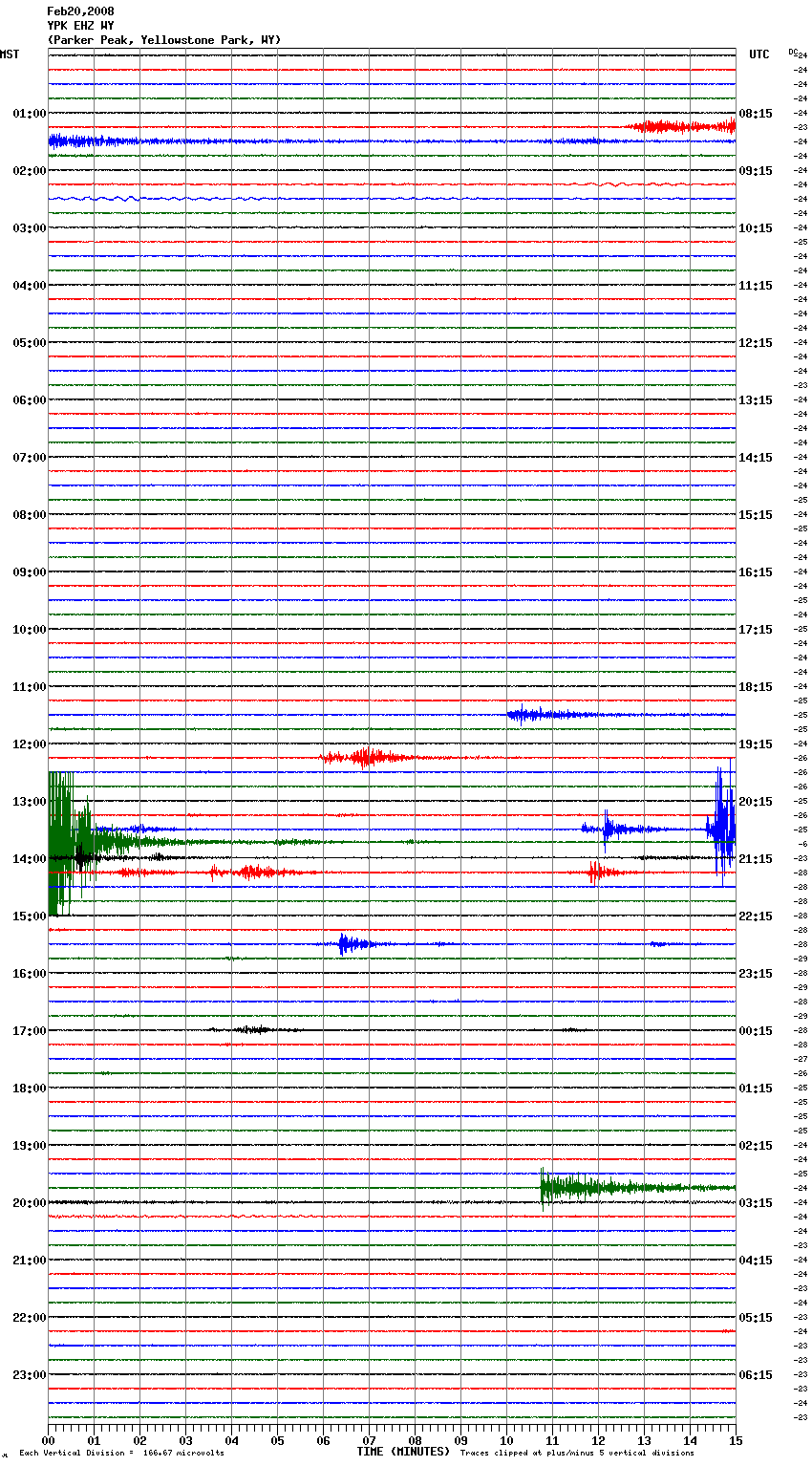The height and width of the screenshot is (1466, 812).
Task: Click the 09:15 UTC time label
Action: (x=756, y=171)
